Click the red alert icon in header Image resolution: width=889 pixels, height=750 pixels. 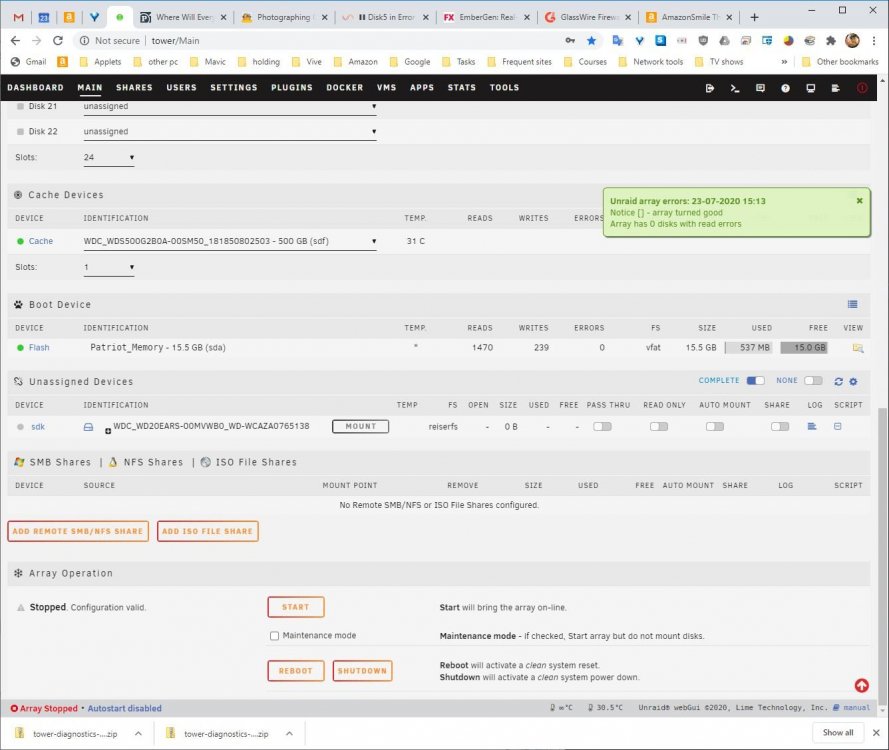point(862,88)
